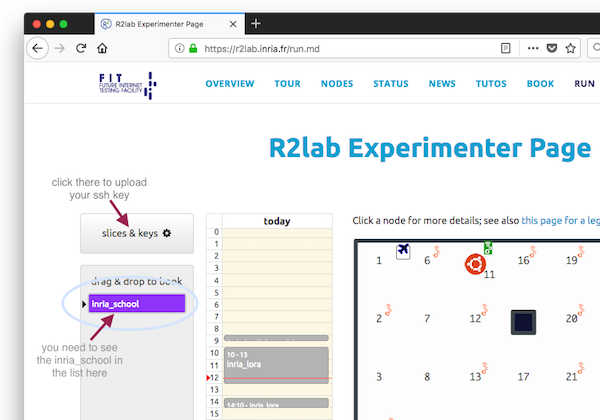Open the STATUS menu item
The height and width of the screenshot is (420, 600).
pos(391,84)
